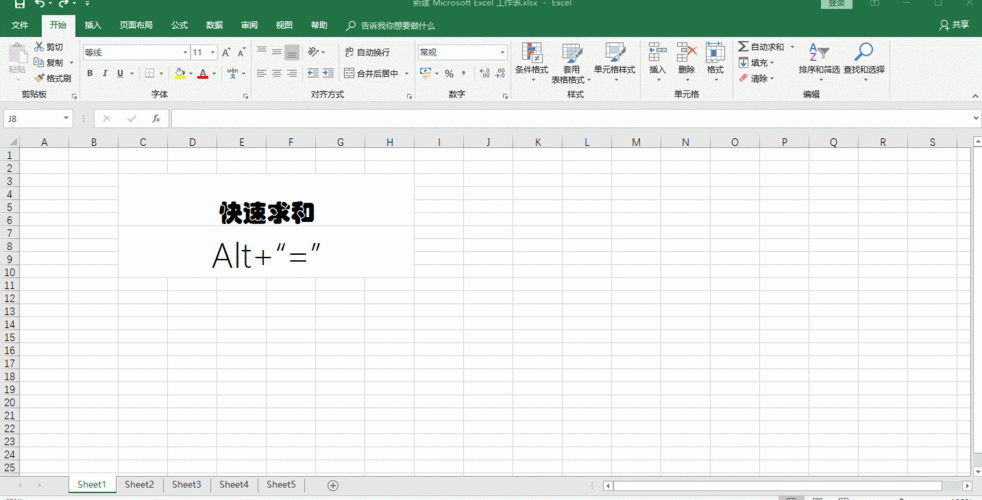Image resolution: width=982 pixels, height=500 pixels.
Task: Open Sort and Filter (排序和筛选)
Action: tap(819, 61)
